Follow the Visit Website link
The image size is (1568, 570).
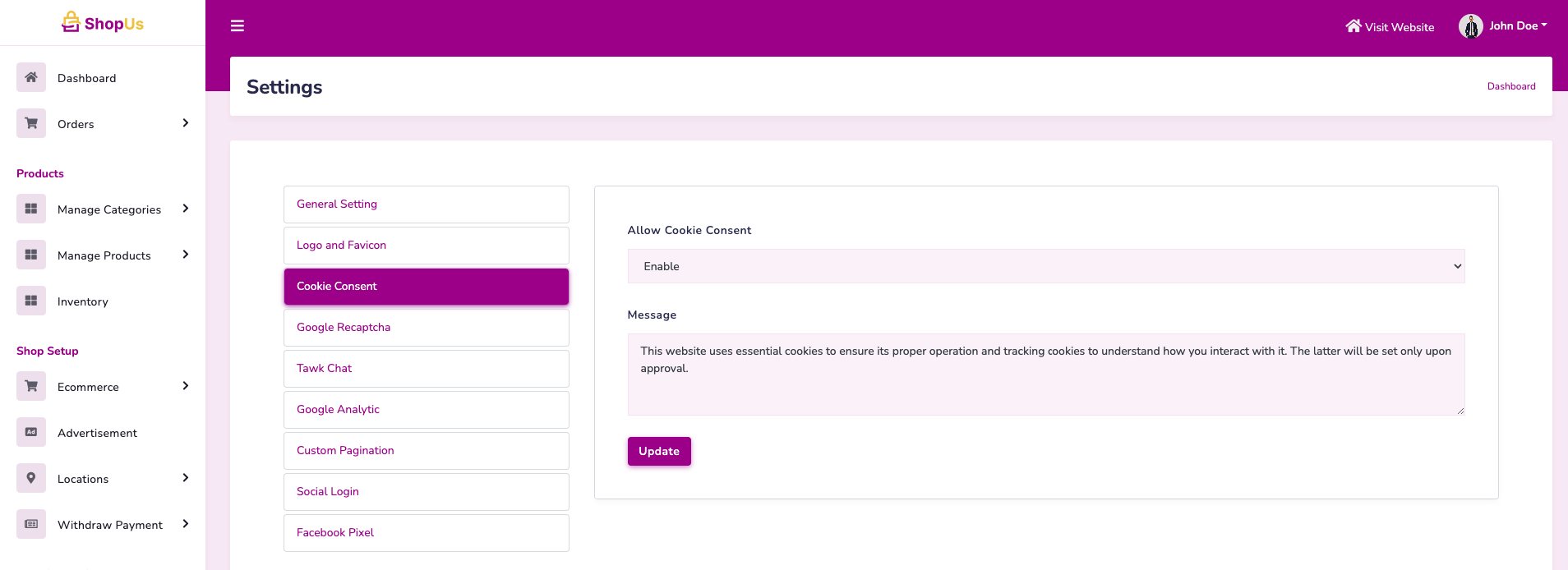coord(1390,27)
